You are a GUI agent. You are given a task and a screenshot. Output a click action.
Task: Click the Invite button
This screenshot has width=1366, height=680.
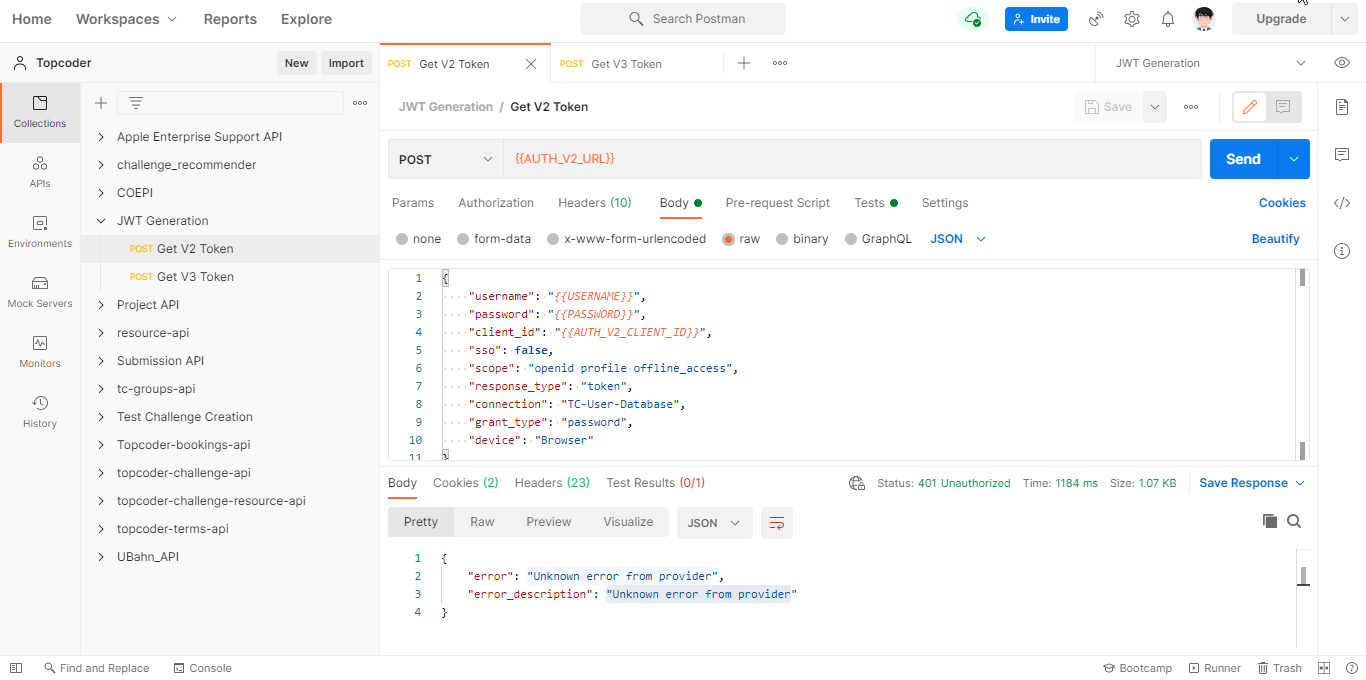[1036, 19]
